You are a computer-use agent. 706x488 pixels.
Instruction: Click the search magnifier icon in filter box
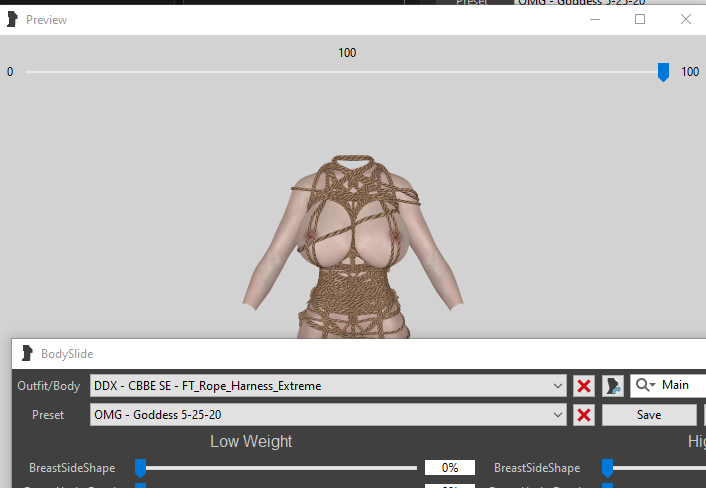point(645,385)
